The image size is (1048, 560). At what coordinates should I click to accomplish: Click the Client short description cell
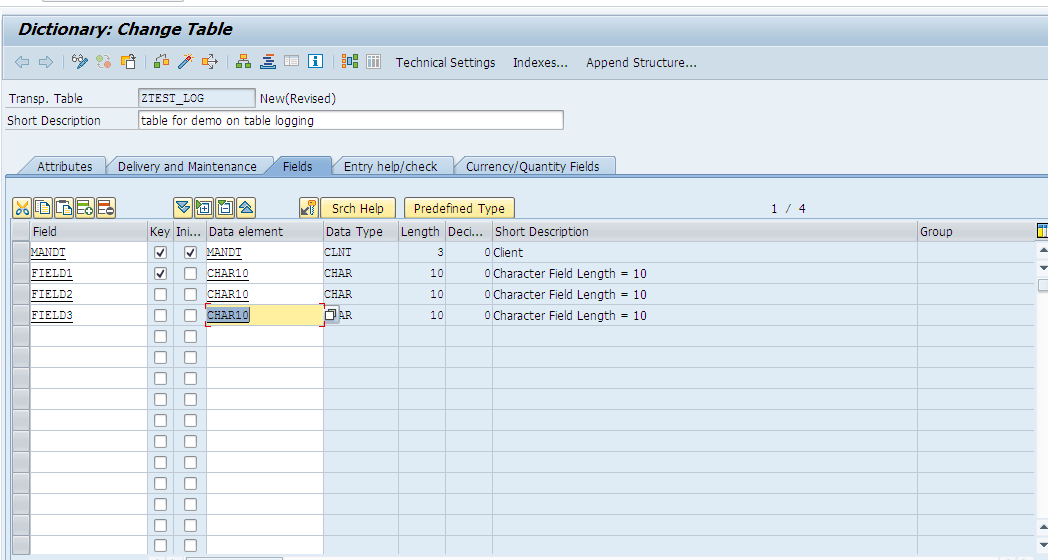coord(704,253)
